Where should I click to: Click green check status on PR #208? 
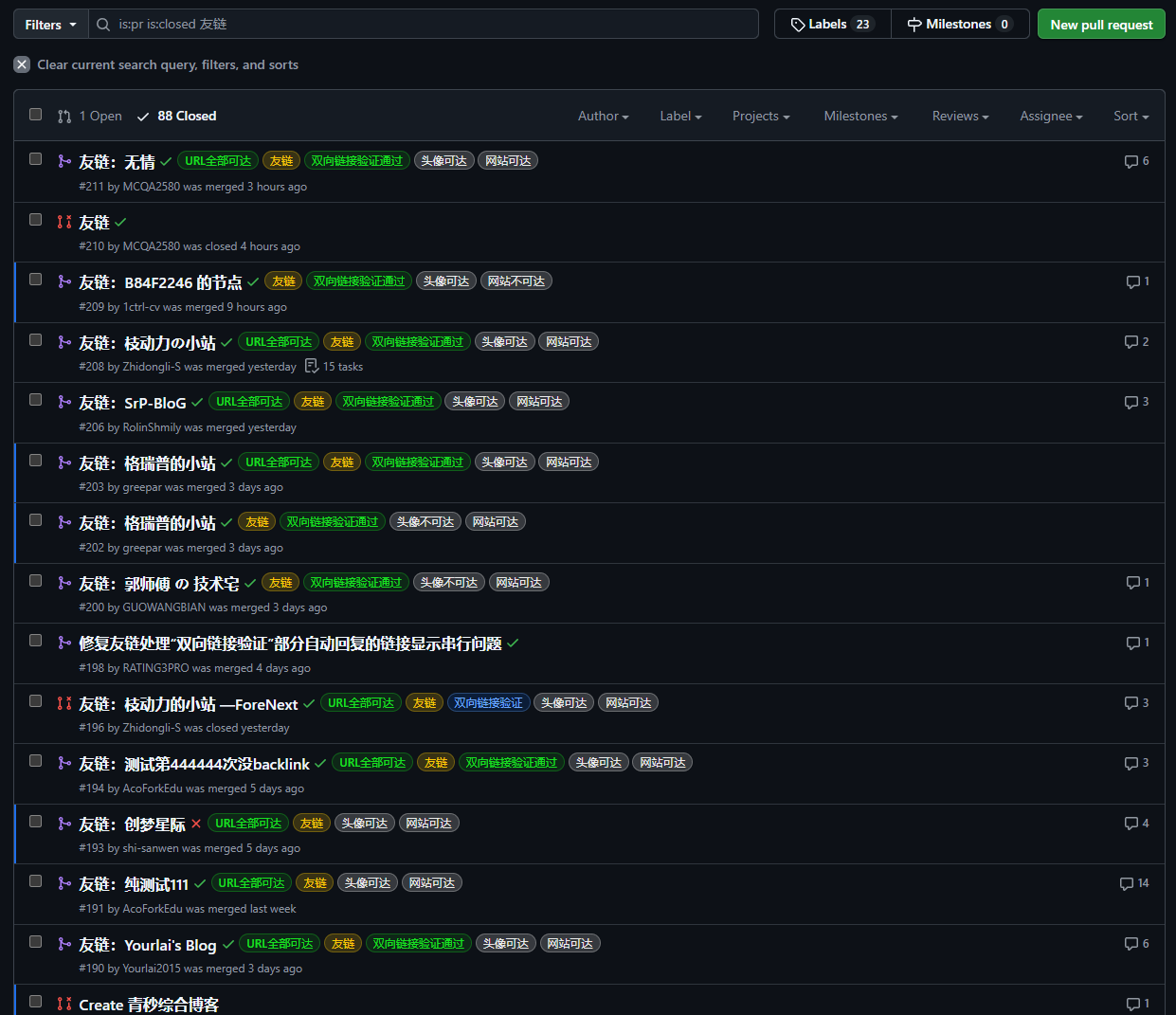226,342
